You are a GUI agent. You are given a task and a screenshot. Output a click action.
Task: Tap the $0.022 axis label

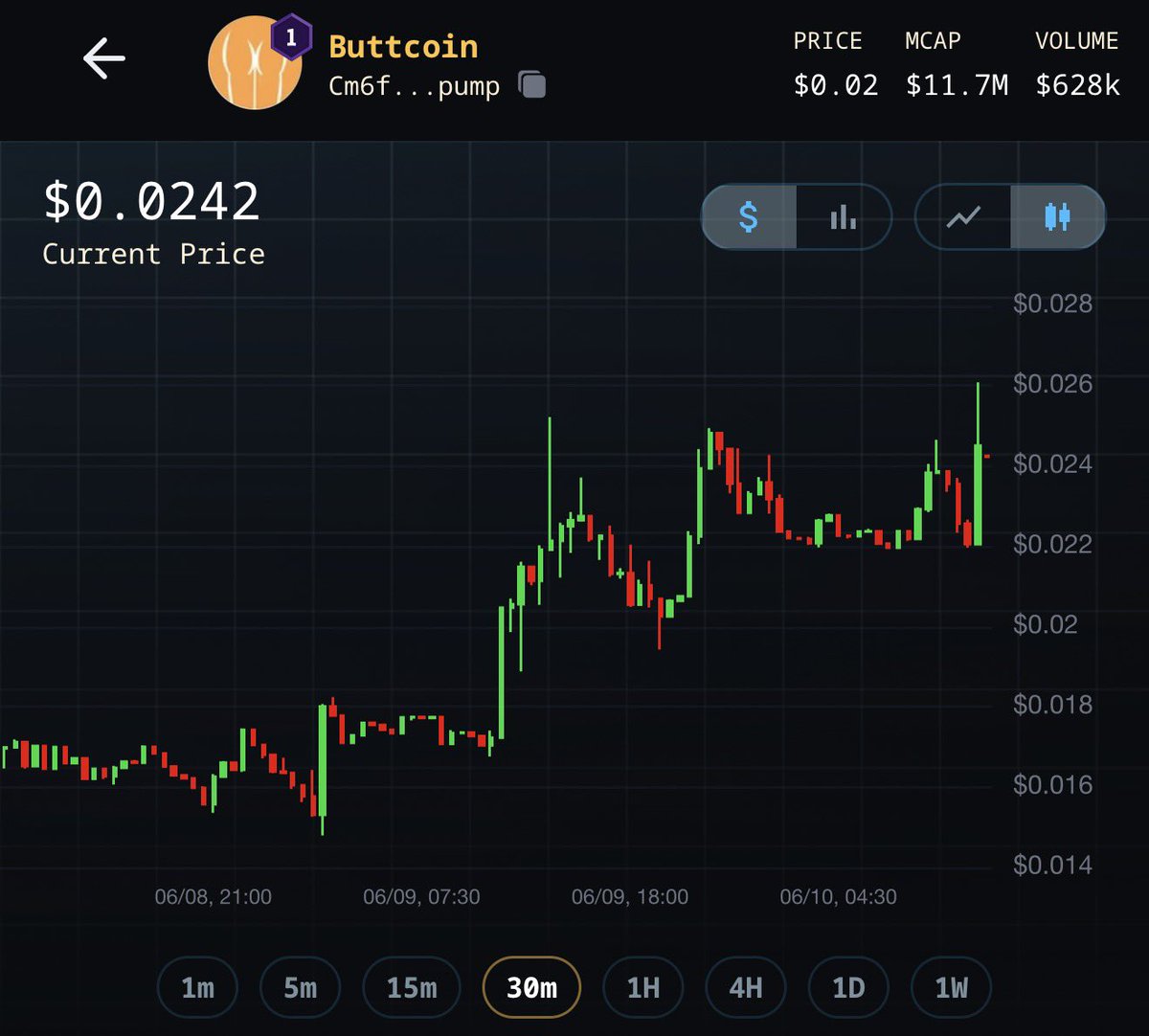(1052, 545)
